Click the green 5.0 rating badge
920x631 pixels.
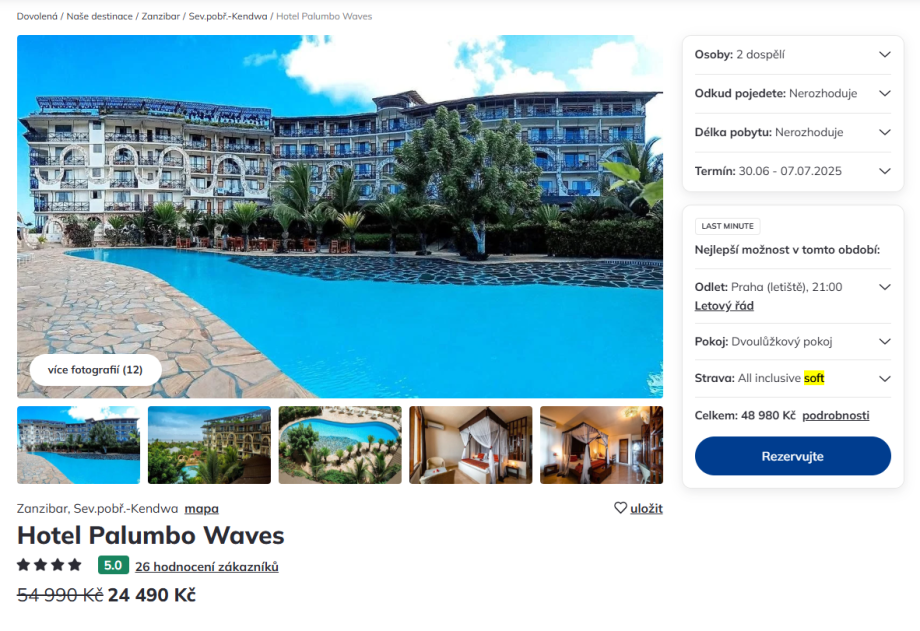113,565
